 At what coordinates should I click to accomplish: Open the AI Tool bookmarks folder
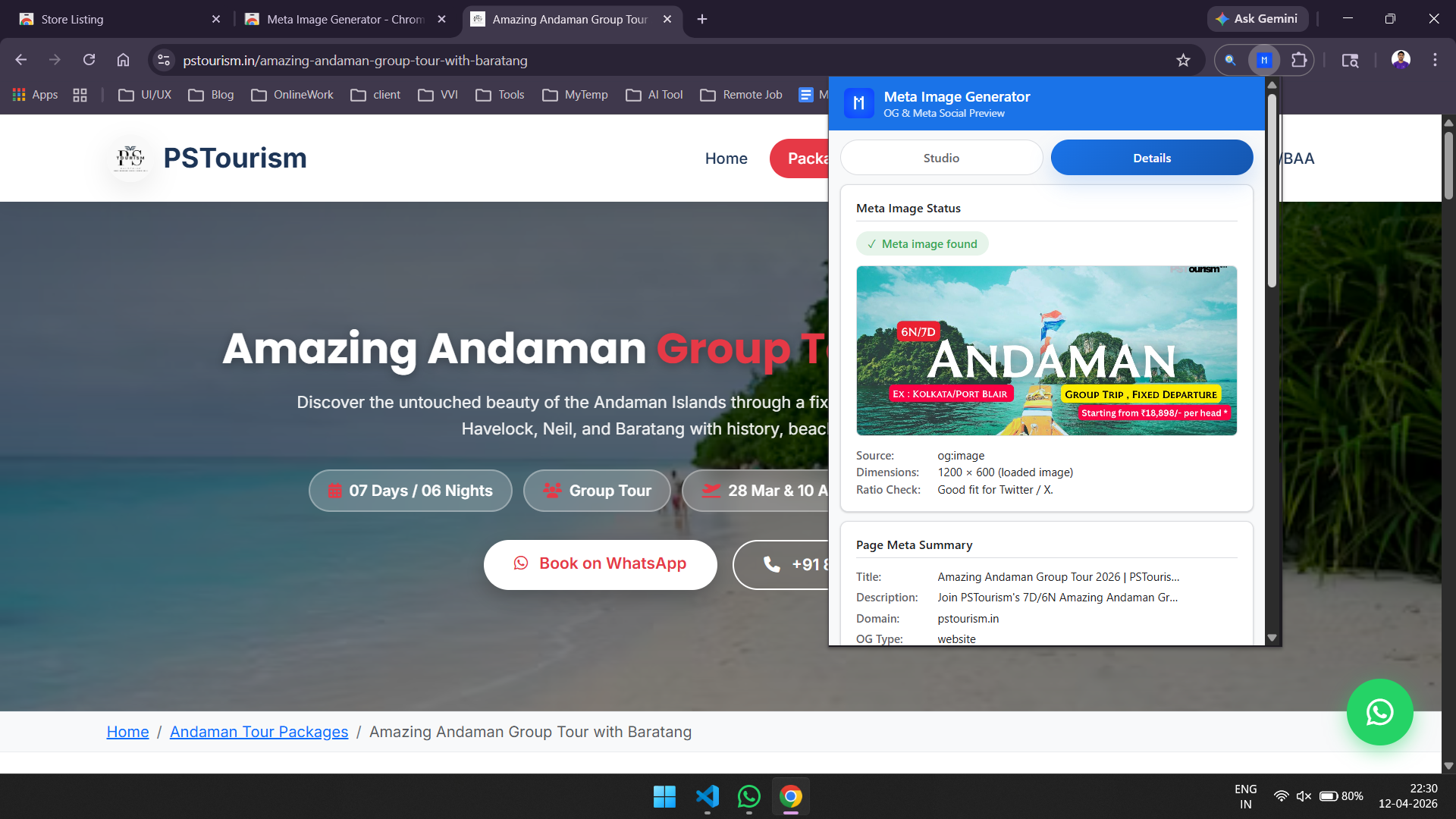click(x=654, y=95)
